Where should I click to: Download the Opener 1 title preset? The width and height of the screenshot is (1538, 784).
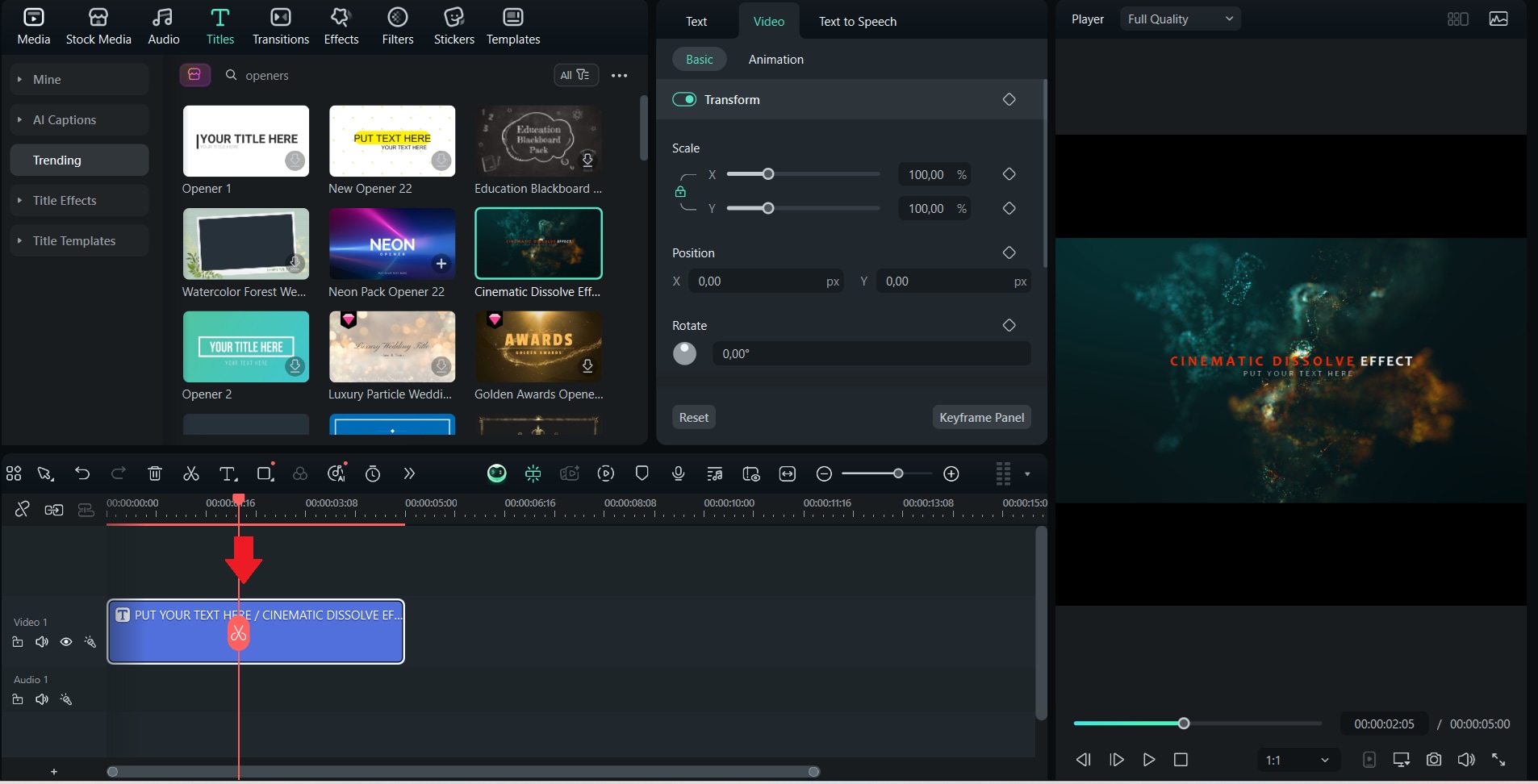tap(295, 161)
